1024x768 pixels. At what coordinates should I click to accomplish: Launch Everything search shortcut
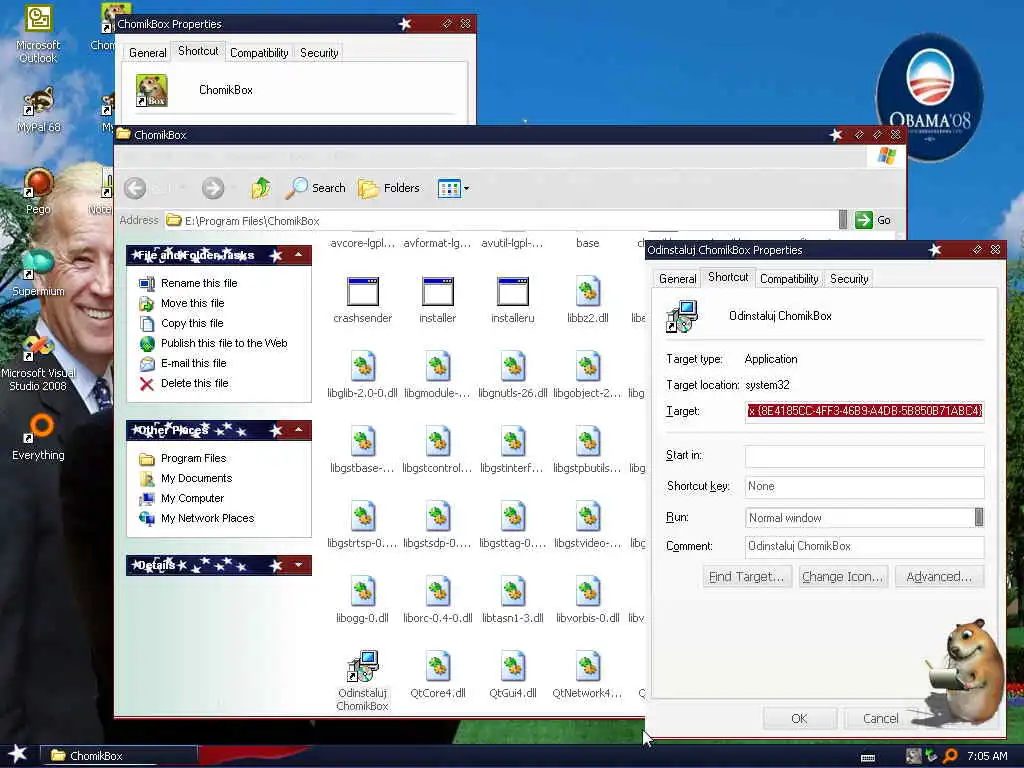pos(38,436)
